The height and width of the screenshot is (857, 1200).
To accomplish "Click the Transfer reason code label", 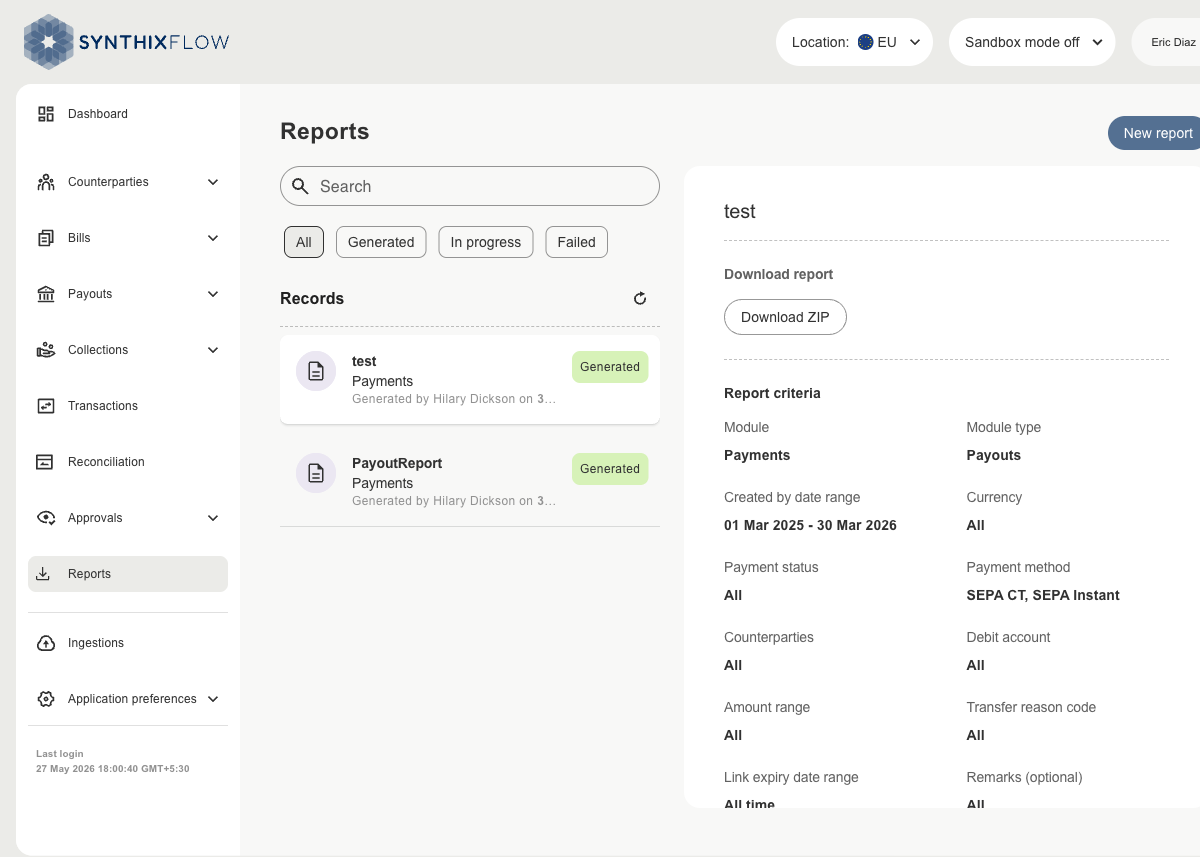I will (1031, 707).
